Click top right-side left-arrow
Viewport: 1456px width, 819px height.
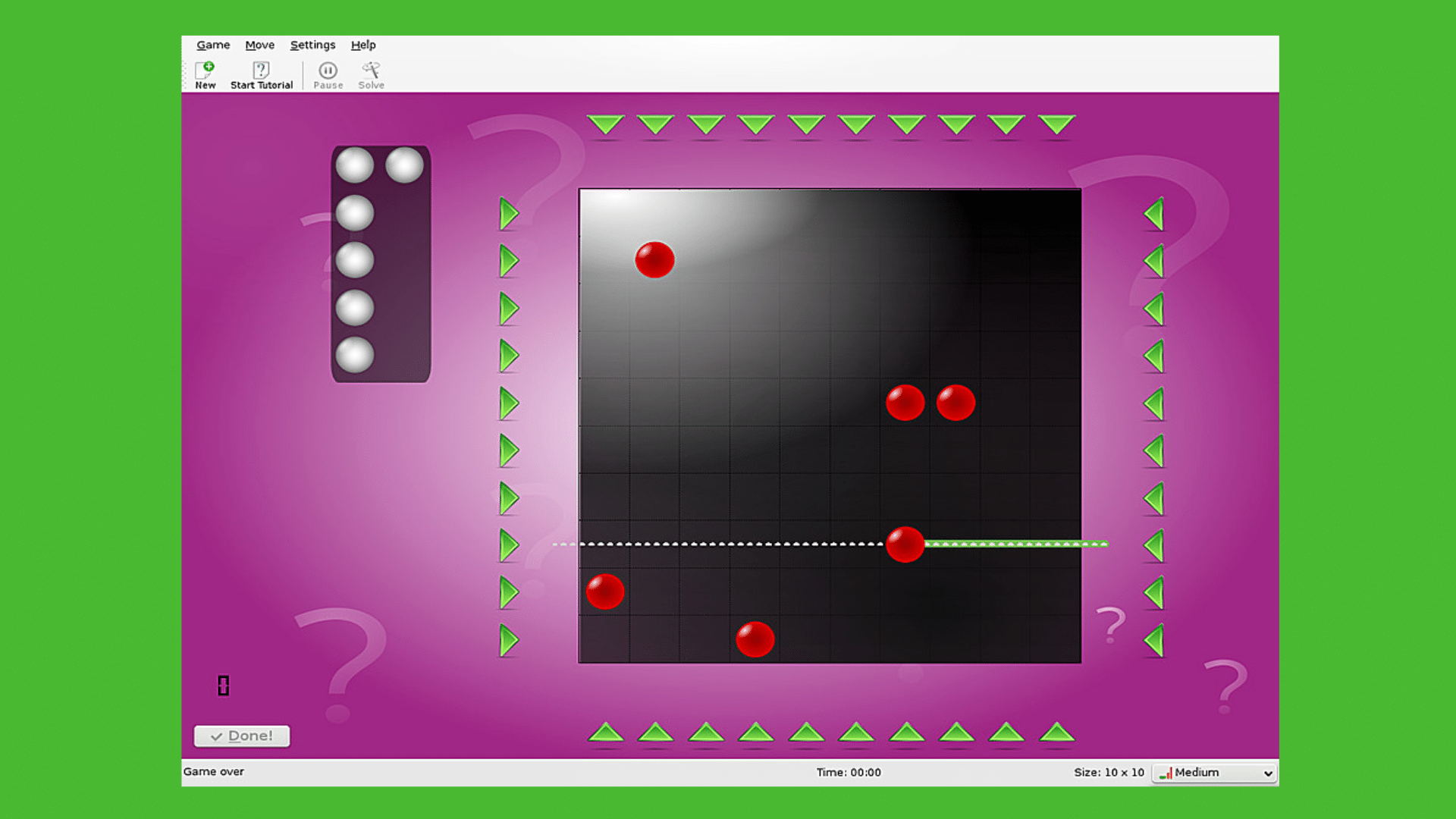[x=1154, y=214]
